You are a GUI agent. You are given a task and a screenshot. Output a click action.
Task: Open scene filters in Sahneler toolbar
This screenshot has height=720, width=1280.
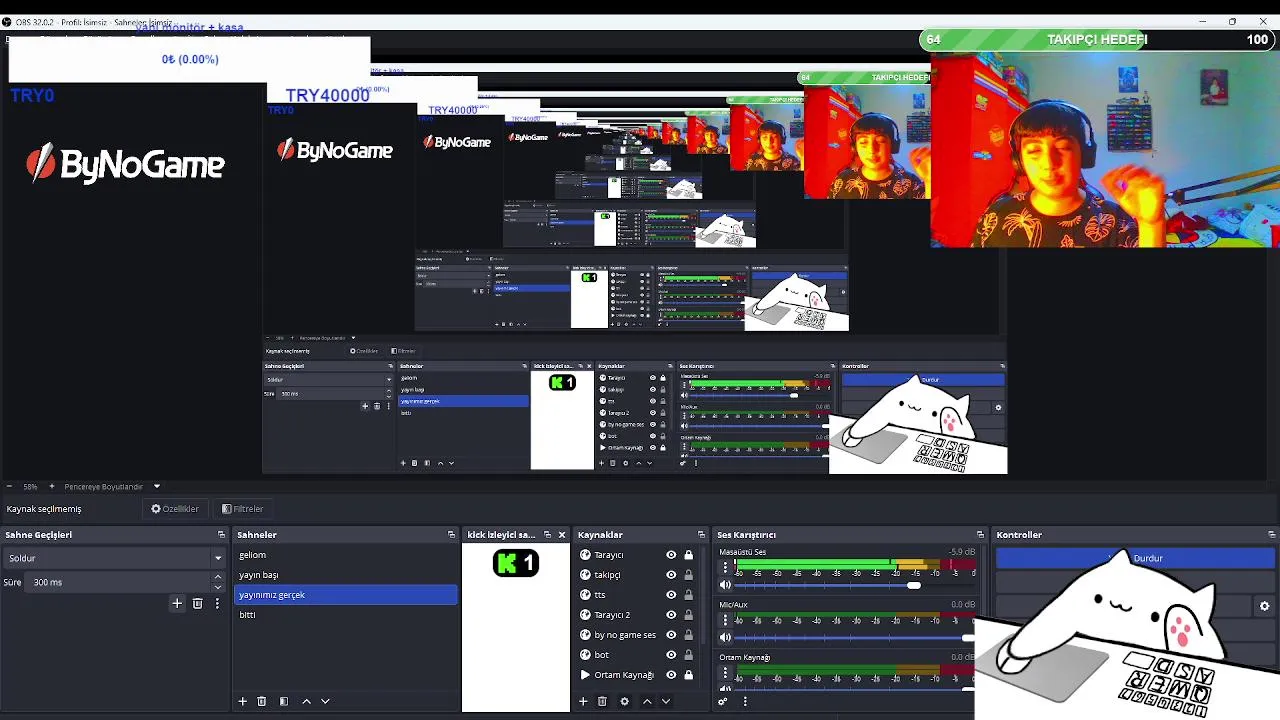tap(284, 701)
